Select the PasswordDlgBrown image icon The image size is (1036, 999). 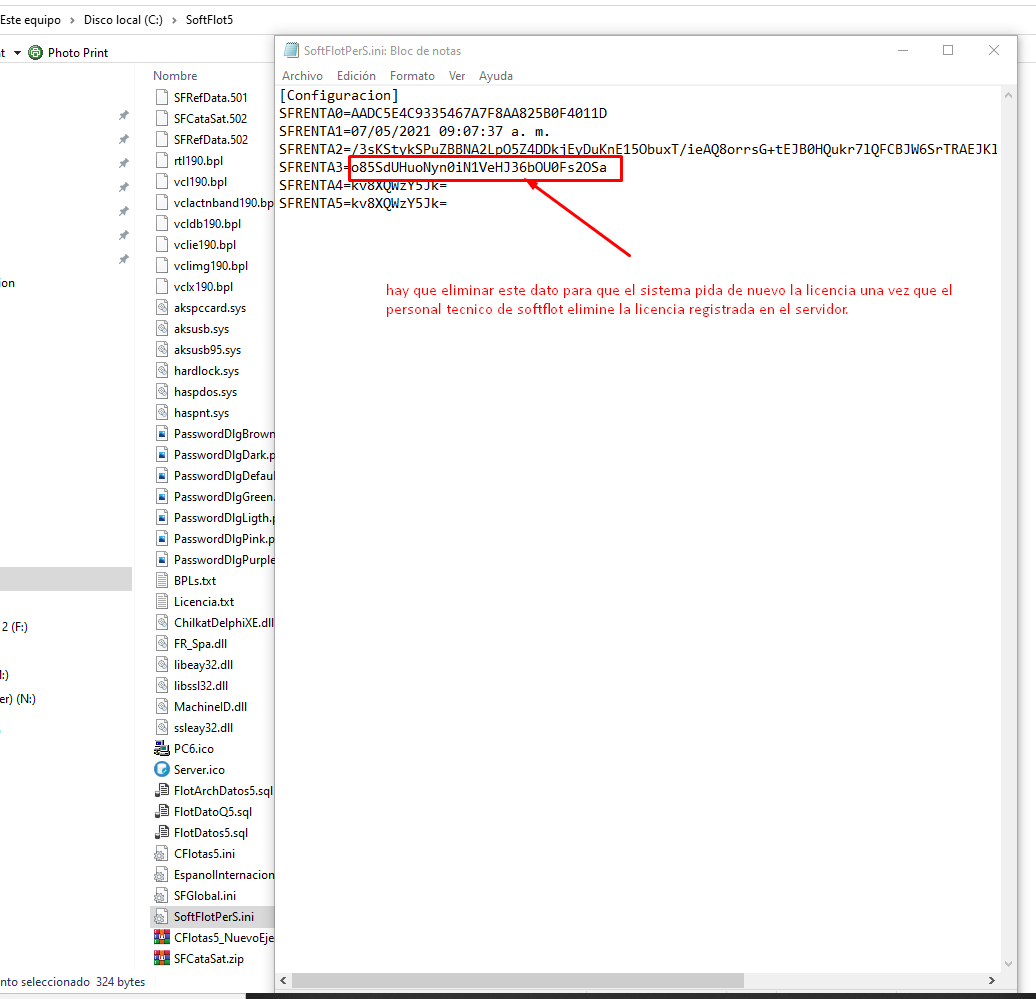point(162,433)
